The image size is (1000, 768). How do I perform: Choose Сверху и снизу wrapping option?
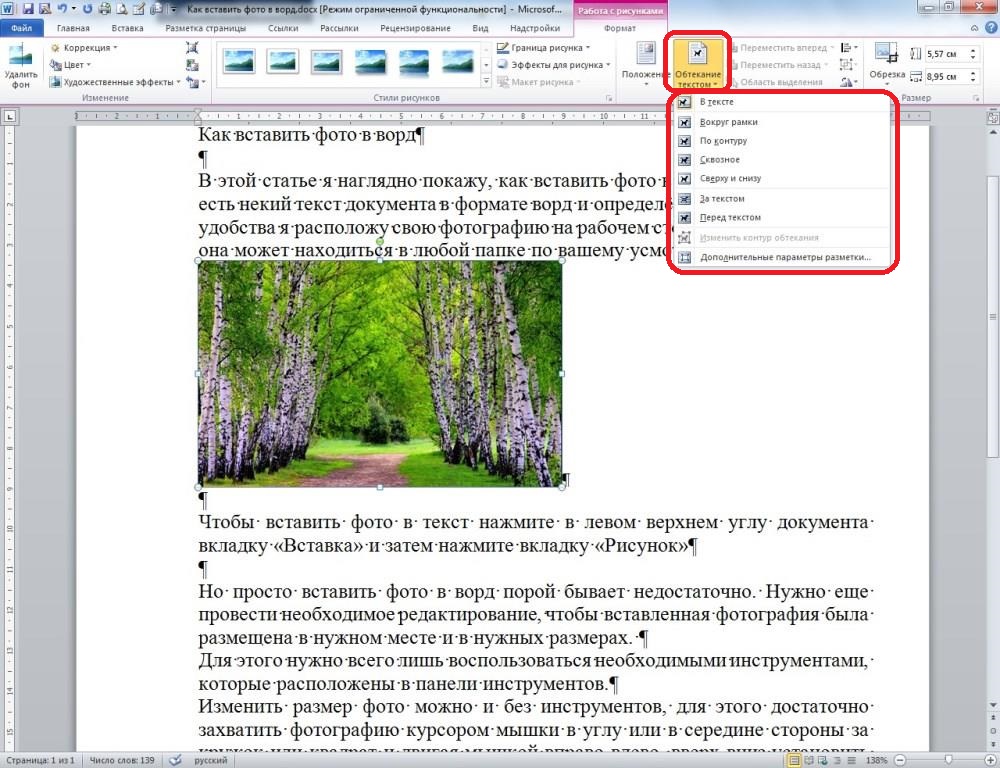782,179
